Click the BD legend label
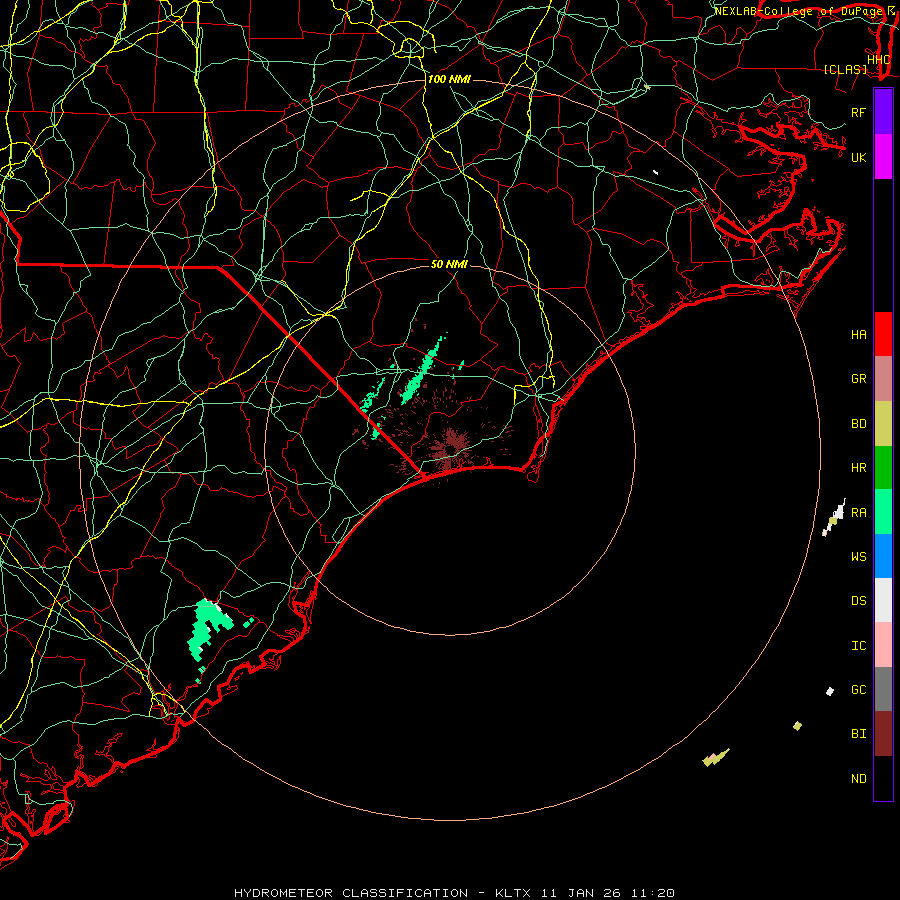 (x=859, y=424)
